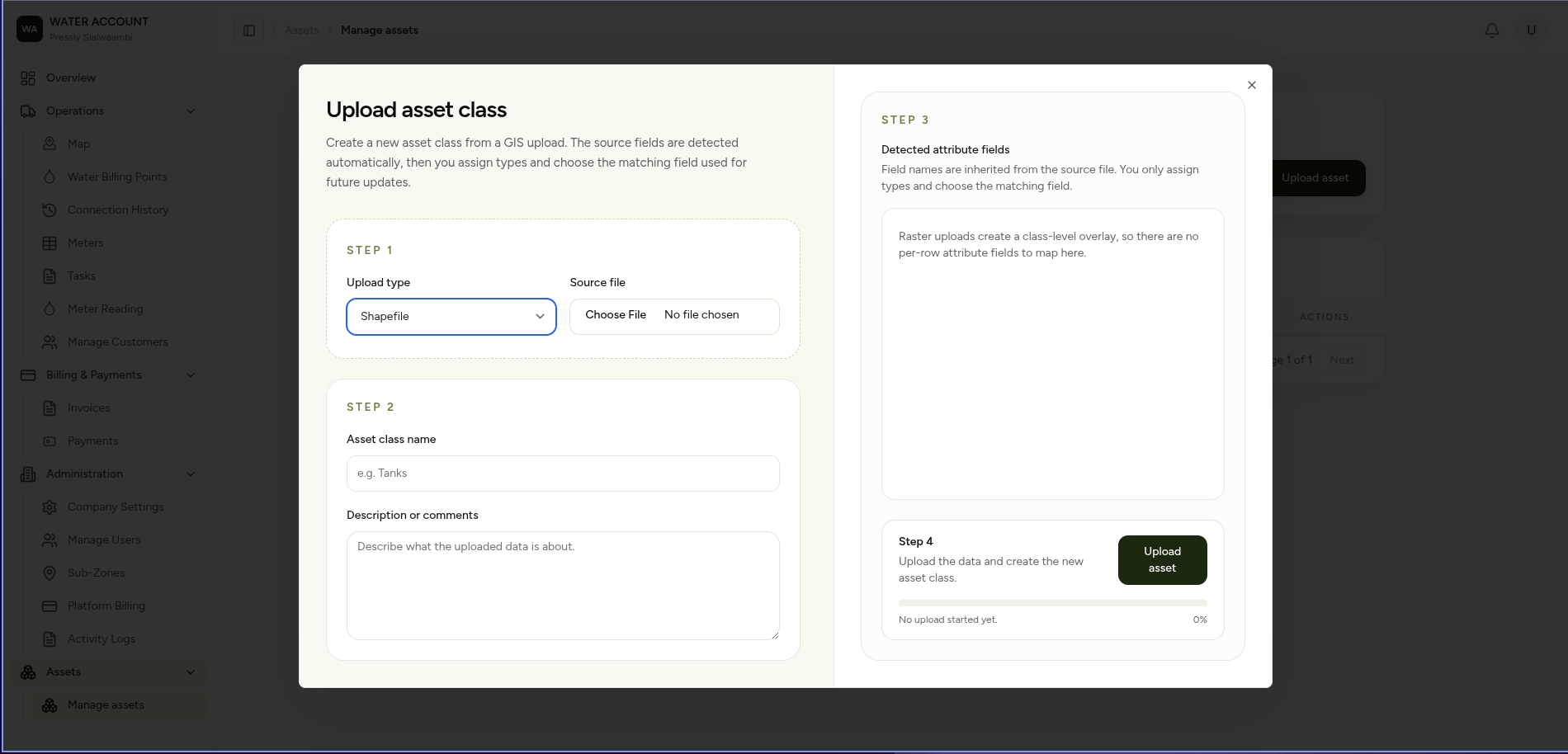Open the Overview menu item
The image size is (1568, 754).
110,78
